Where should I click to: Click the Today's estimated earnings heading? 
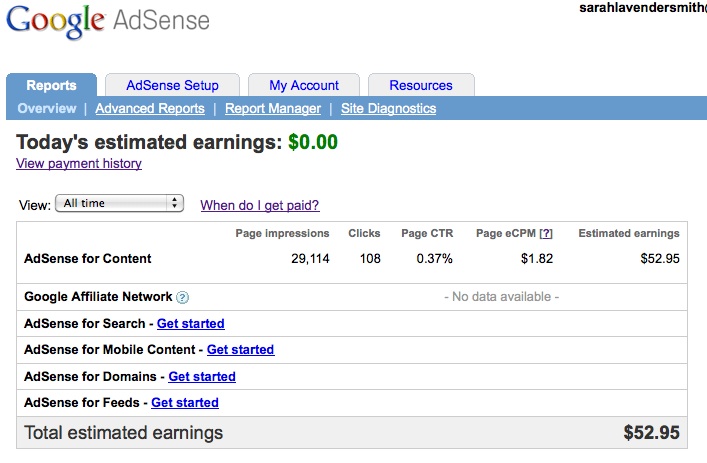tap(149, 142)
